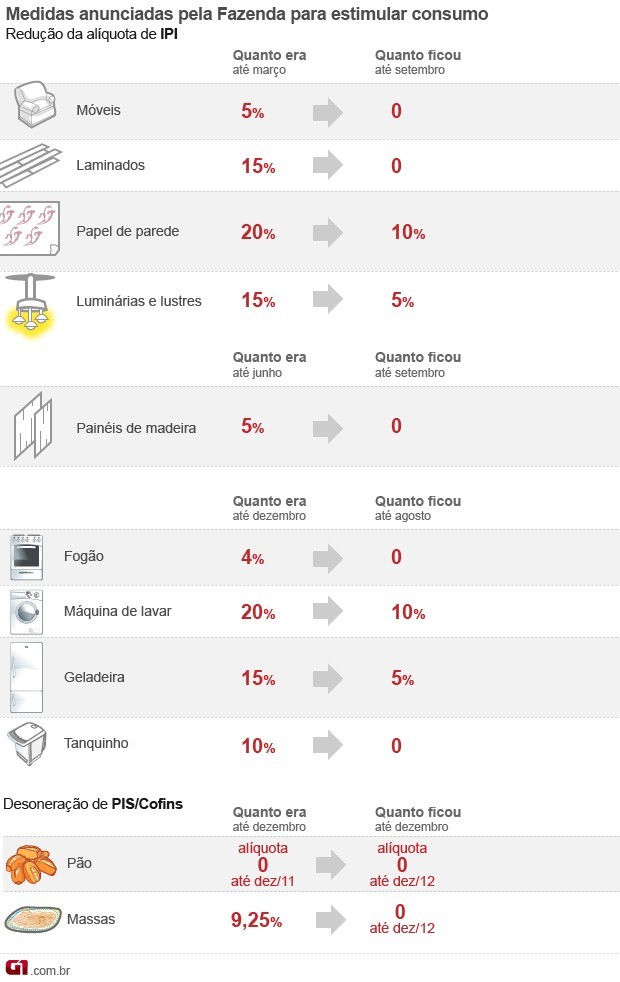
Task: Click the gray arrow in the Geladeira row
Action: (x=328, y=678)
